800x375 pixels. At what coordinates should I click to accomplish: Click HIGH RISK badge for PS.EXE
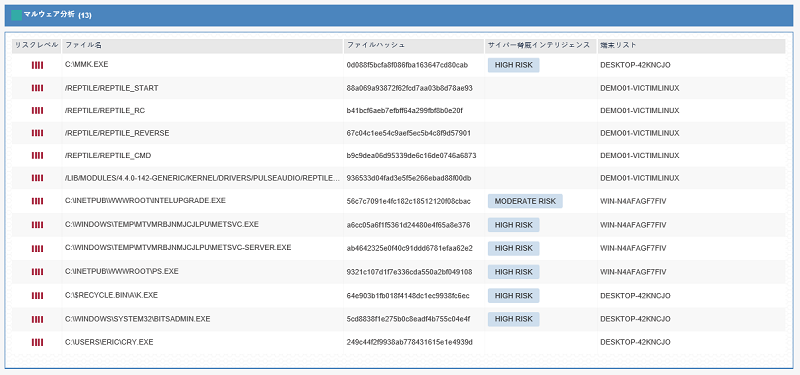pos(513,272)
